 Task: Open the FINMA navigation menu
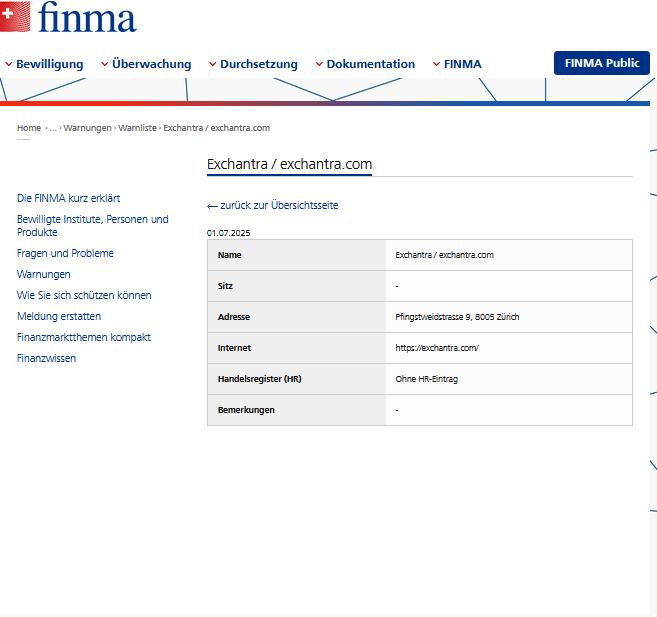(457, 64)
